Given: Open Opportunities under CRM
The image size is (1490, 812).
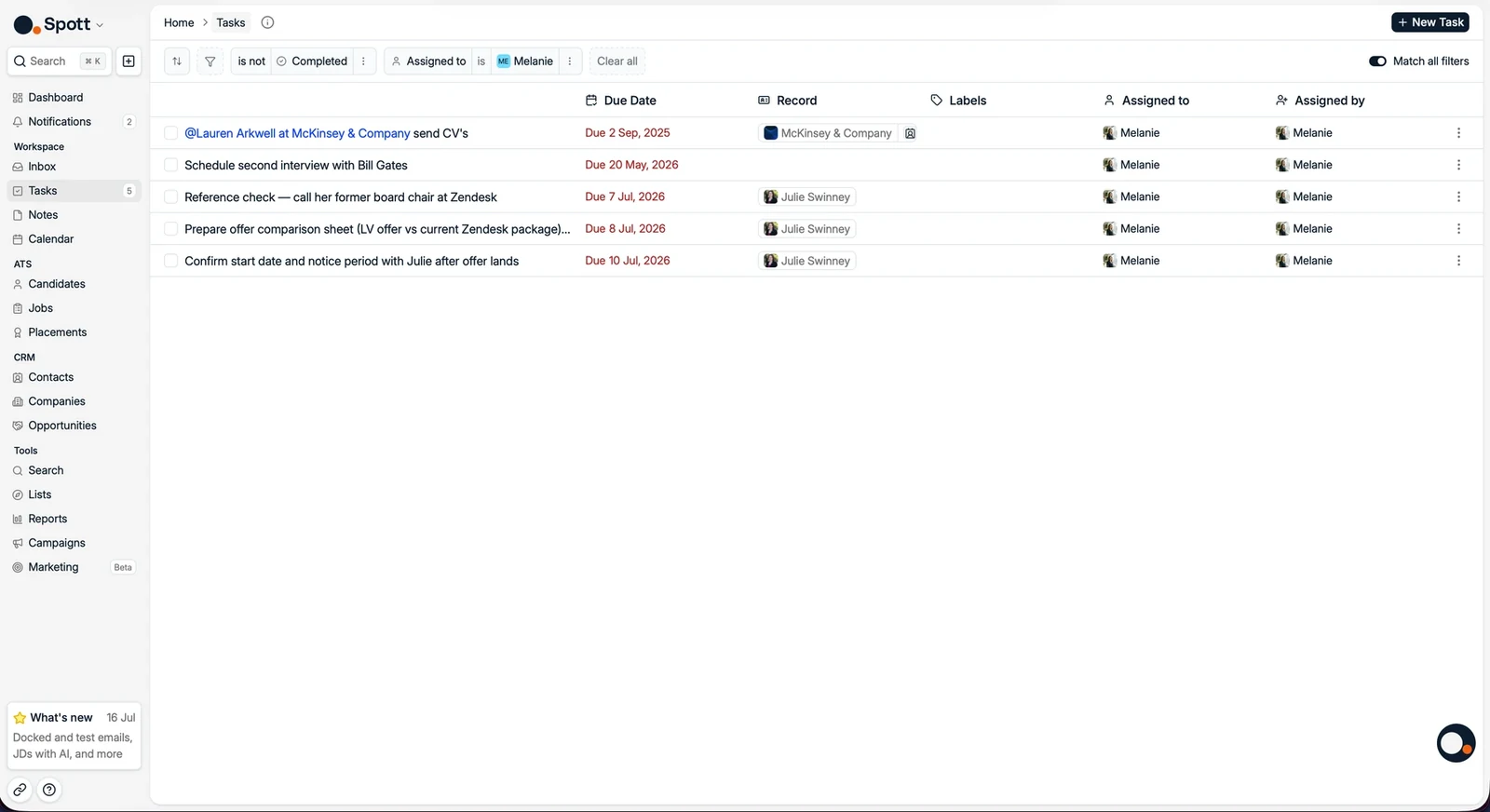Looking at the screenshot, I should (74, 426).
